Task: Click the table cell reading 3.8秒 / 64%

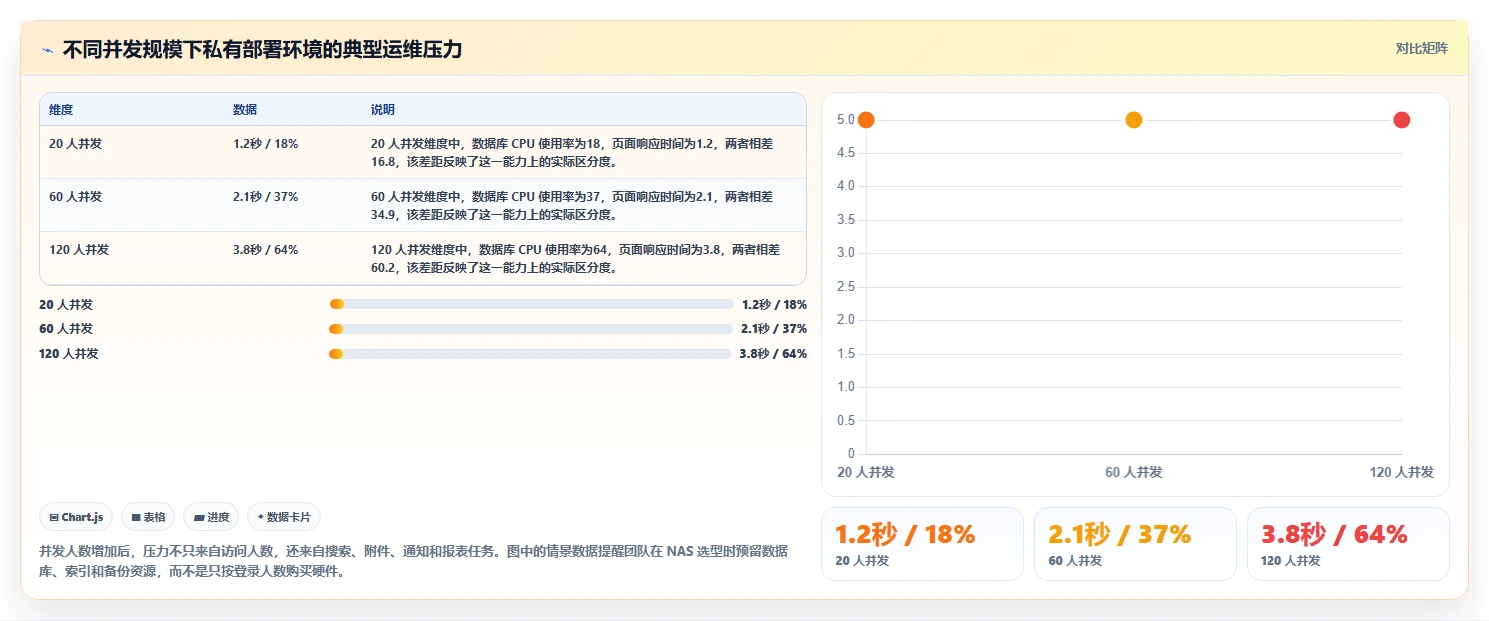Action: 265,250
